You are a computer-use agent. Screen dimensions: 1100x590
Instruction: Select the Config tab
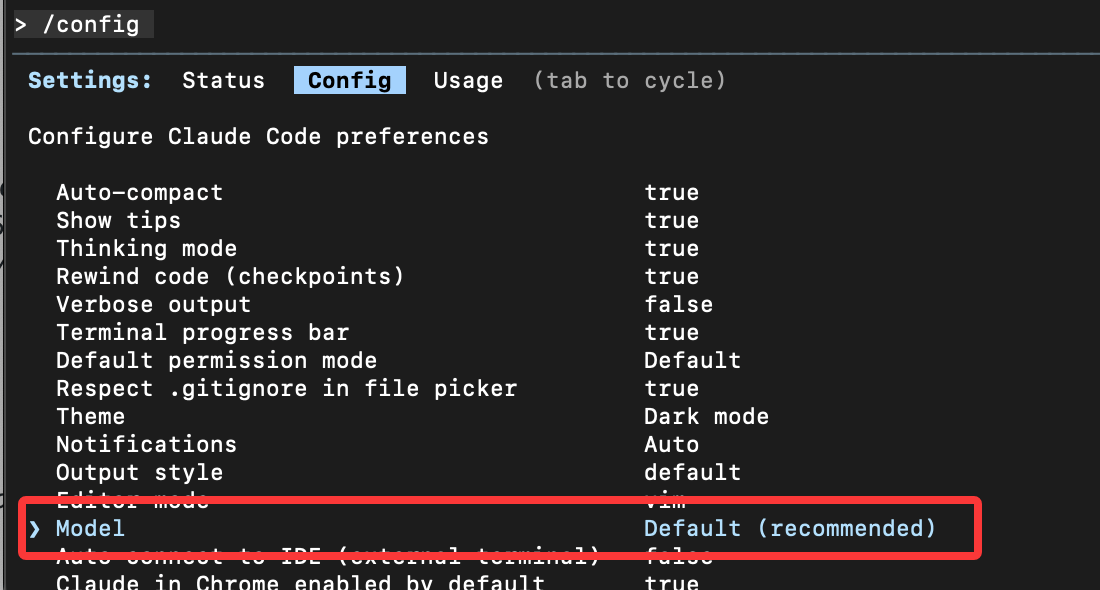point(349,80)
